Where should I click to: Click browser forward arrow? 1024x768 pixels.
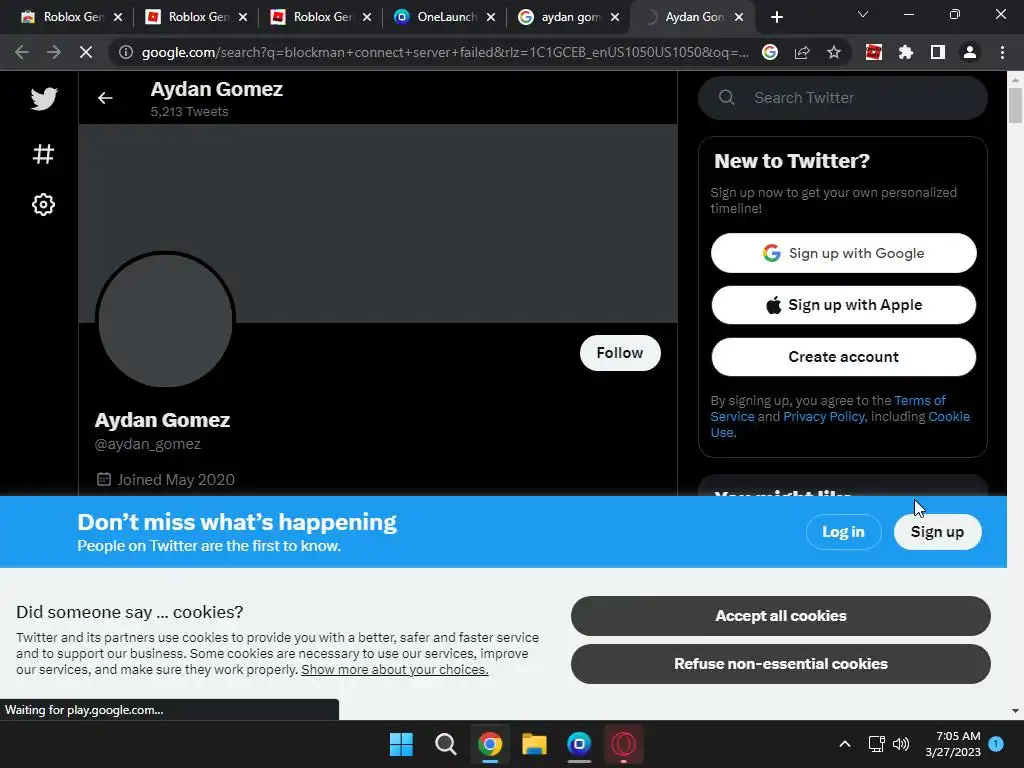(54, 52)
